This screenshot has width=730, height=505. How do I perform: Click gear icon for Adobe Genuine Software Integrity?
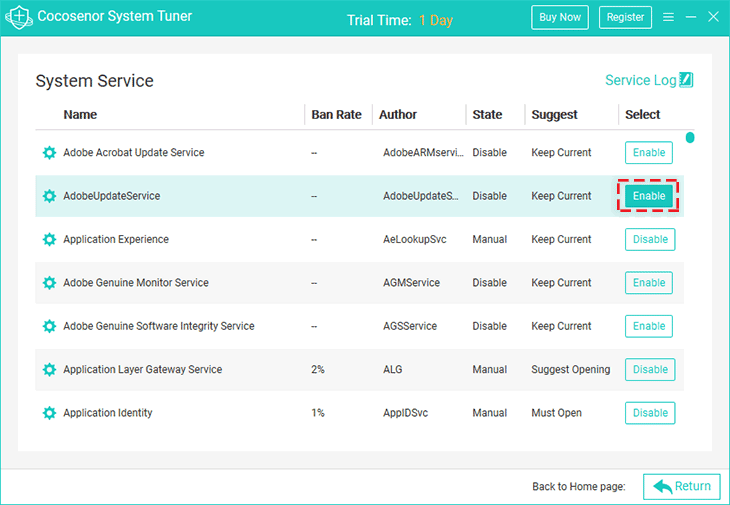point(49,326)
